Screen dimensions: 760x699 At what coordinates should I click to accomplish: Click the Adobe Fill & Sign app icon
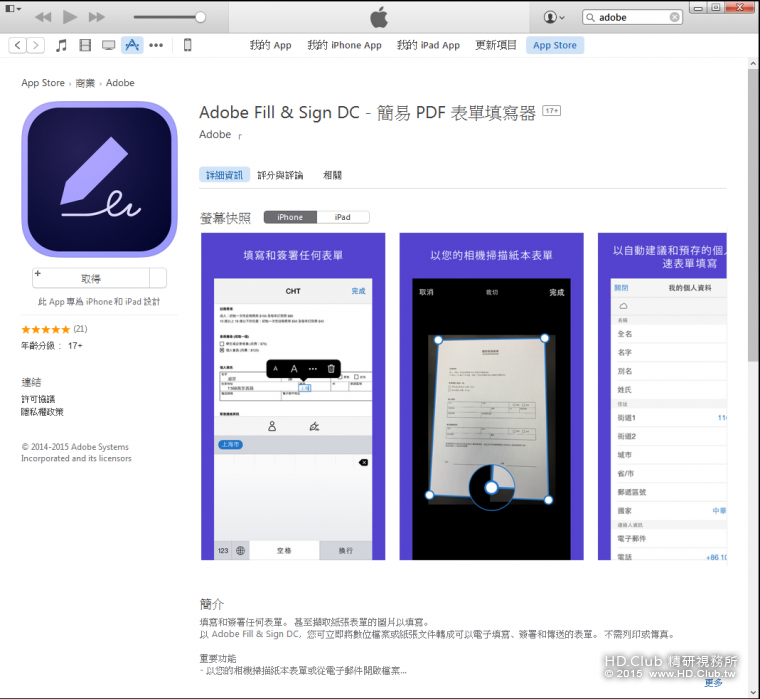pos(99,179)
